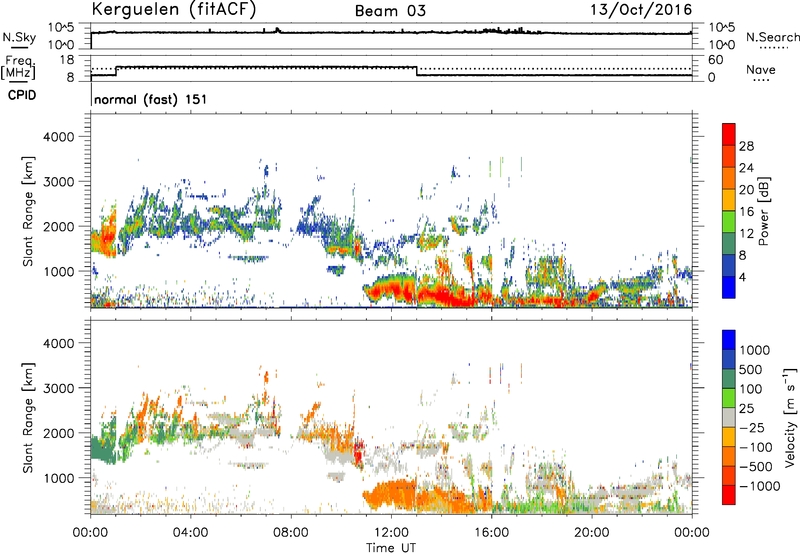Click the '1000' tick on velocity scale
800x554 pixels.
(755, 350)
